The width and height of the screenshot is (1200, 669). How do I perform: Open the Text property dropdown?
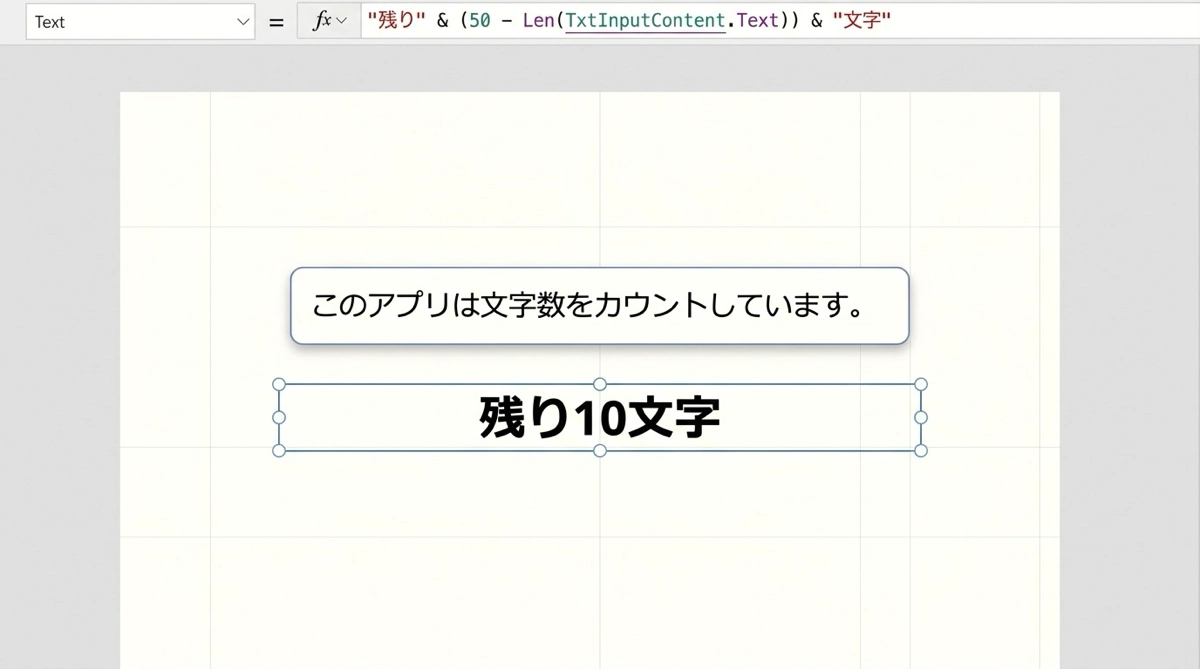click(140, 22)
